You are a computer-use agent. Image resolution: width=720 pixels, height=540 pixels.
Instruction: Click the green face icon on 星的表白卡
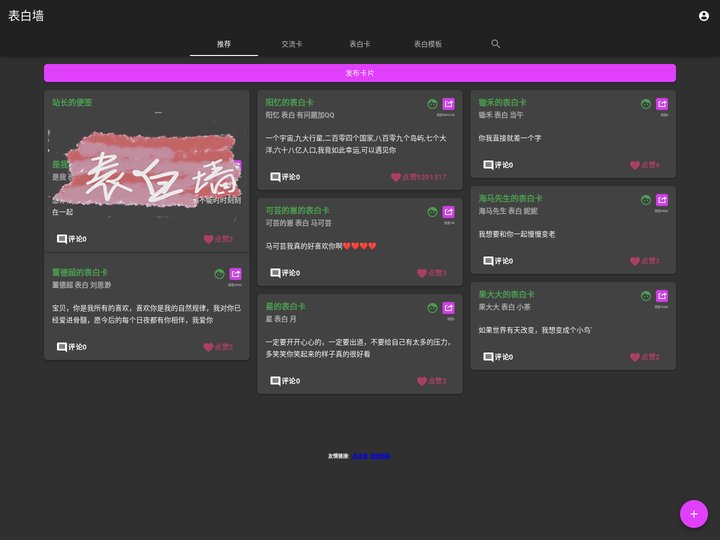(432, 308)
